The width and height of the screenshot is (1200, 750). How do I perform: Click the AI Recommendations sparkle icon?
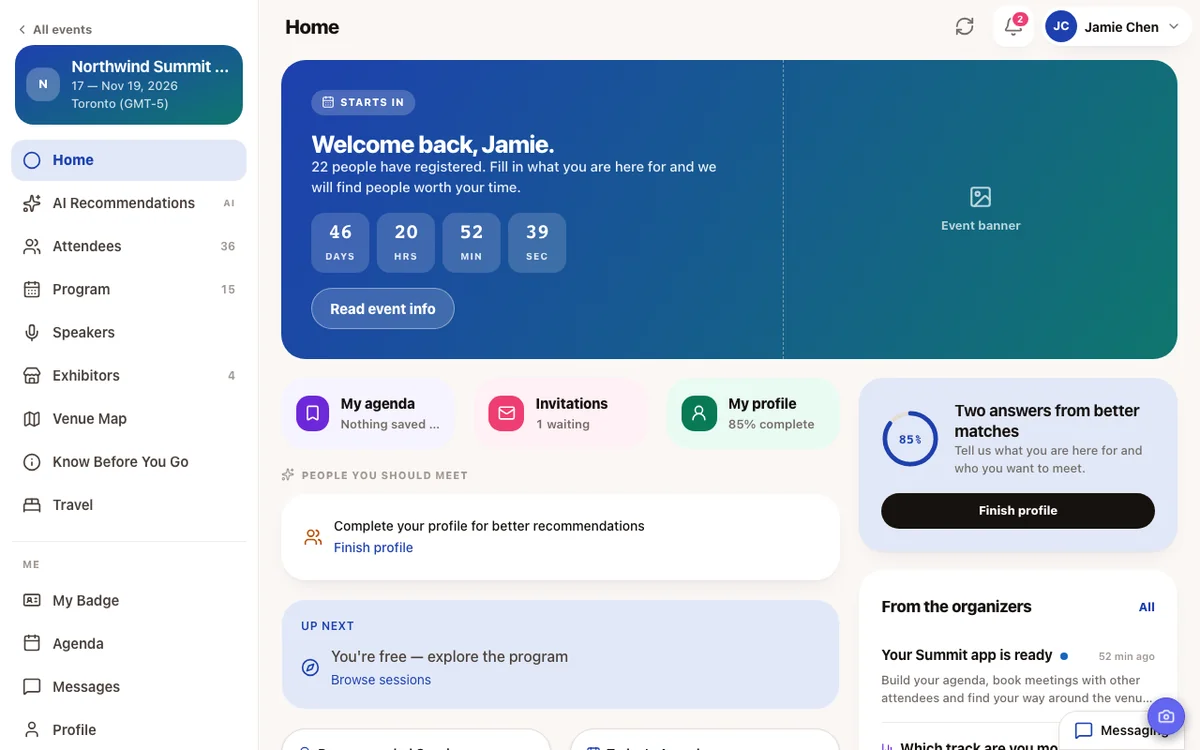(32, 203)
